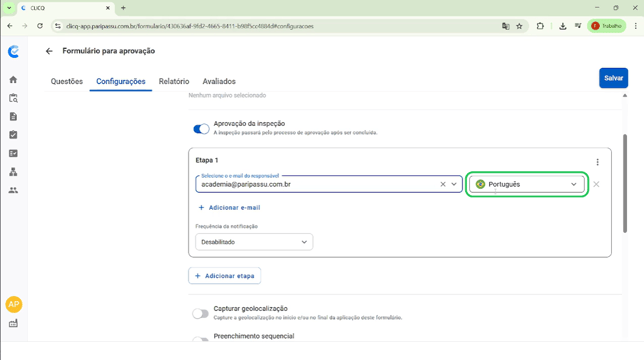Open the Chrome three-dot menu

tap(635, 26)
